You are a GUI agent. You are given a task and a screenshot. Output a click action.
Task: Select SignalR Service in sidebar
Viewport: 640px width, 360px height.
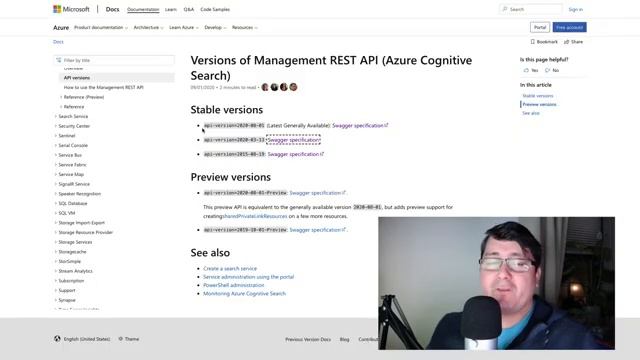tap(74, 184)
